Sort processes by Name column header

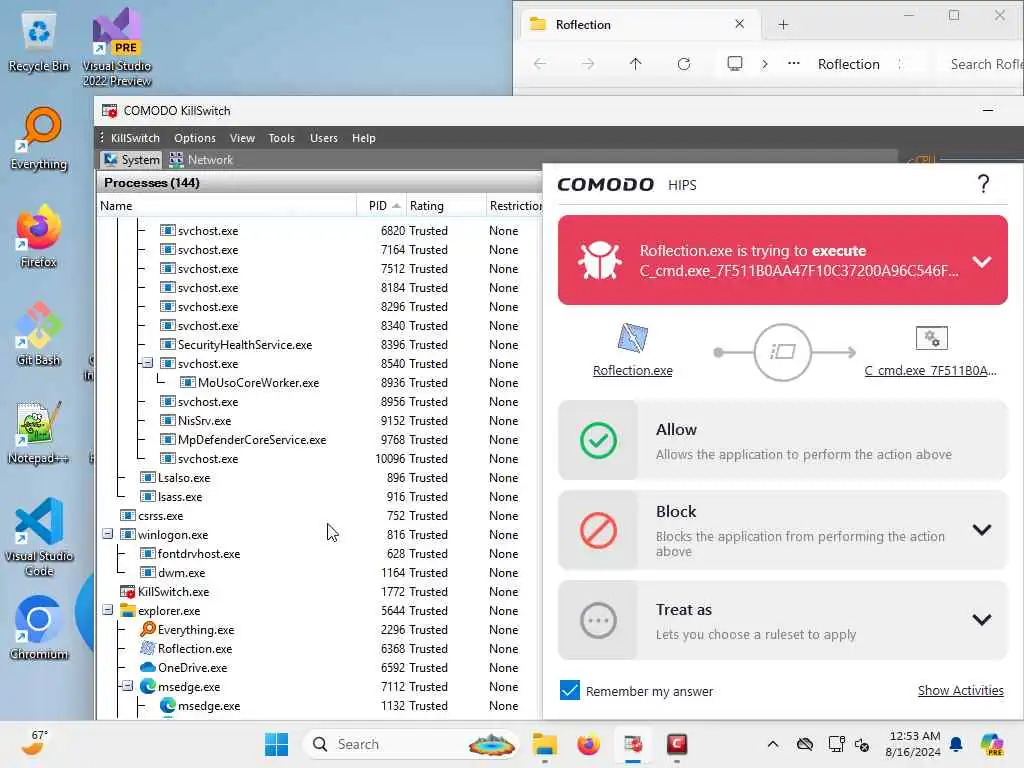coord(226,206)
